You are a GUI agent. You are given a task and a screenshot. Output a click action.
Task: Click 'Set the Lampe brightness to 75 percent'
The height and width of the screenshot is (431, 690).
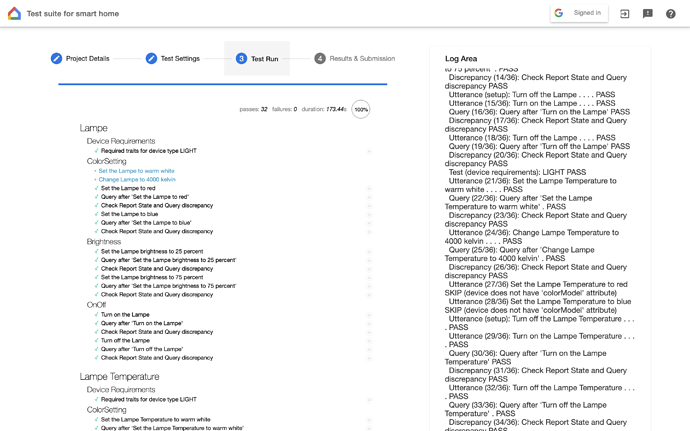coord(152,277)
